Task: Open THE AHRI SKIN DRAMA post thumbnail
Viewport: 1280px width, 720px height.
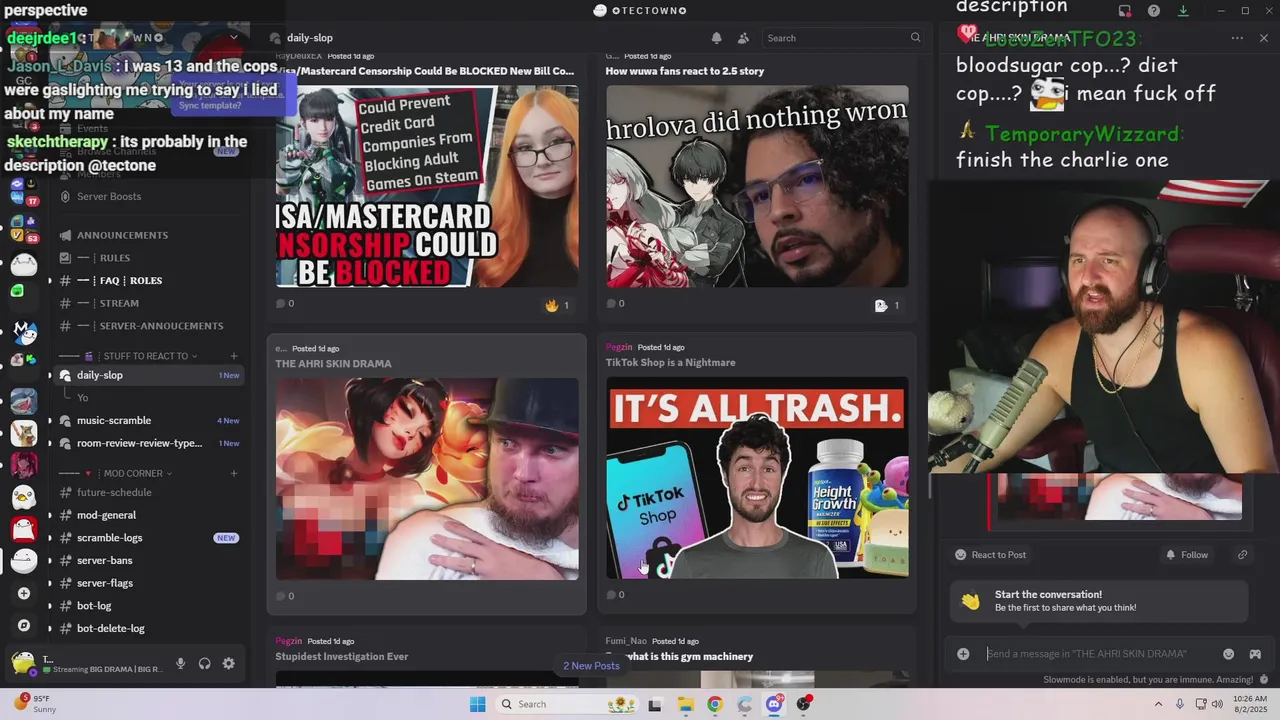Action: 427,479
